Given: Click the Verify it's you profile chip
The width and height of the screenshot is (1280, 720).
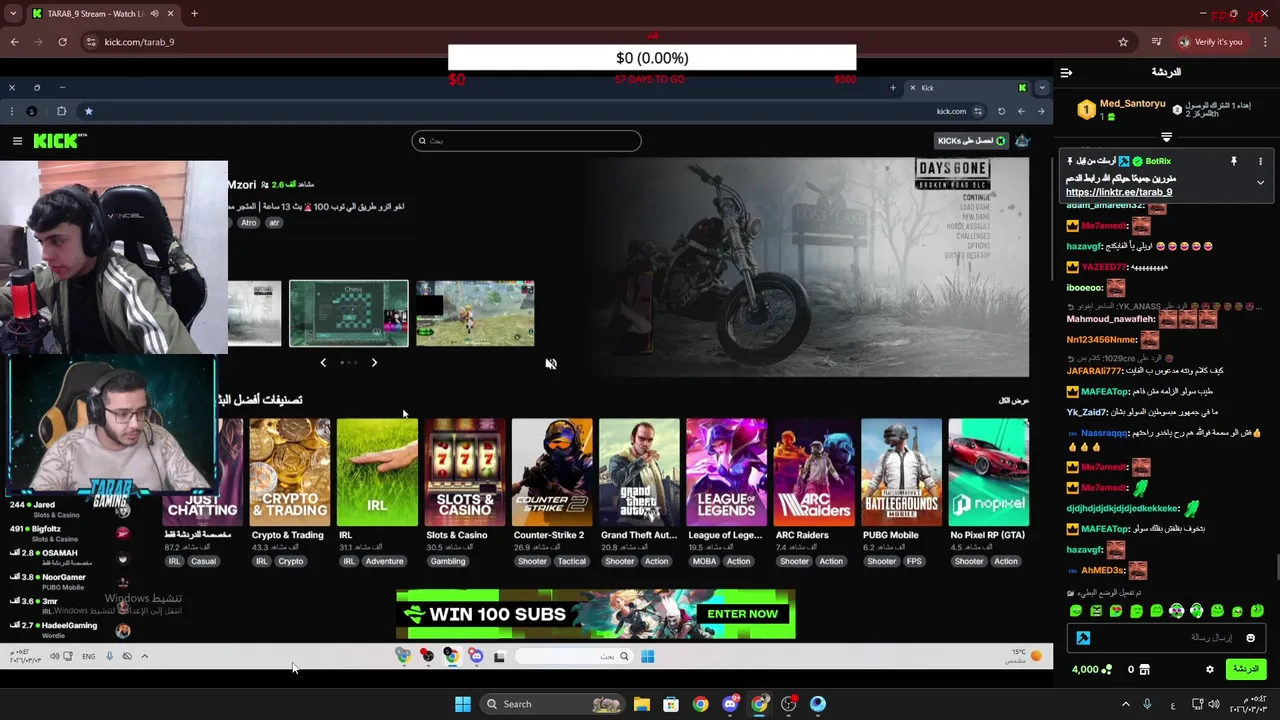Looking at the screenshot, I should 1211,42.
